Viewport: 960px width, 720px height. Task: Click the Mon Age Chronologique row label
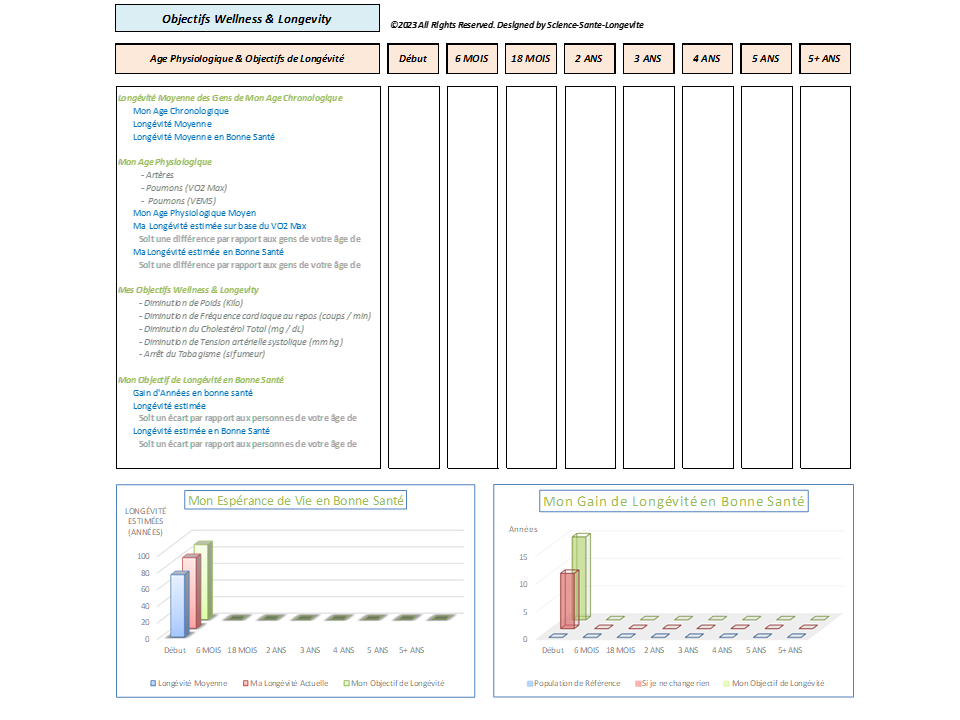click(x=181, y=111)
